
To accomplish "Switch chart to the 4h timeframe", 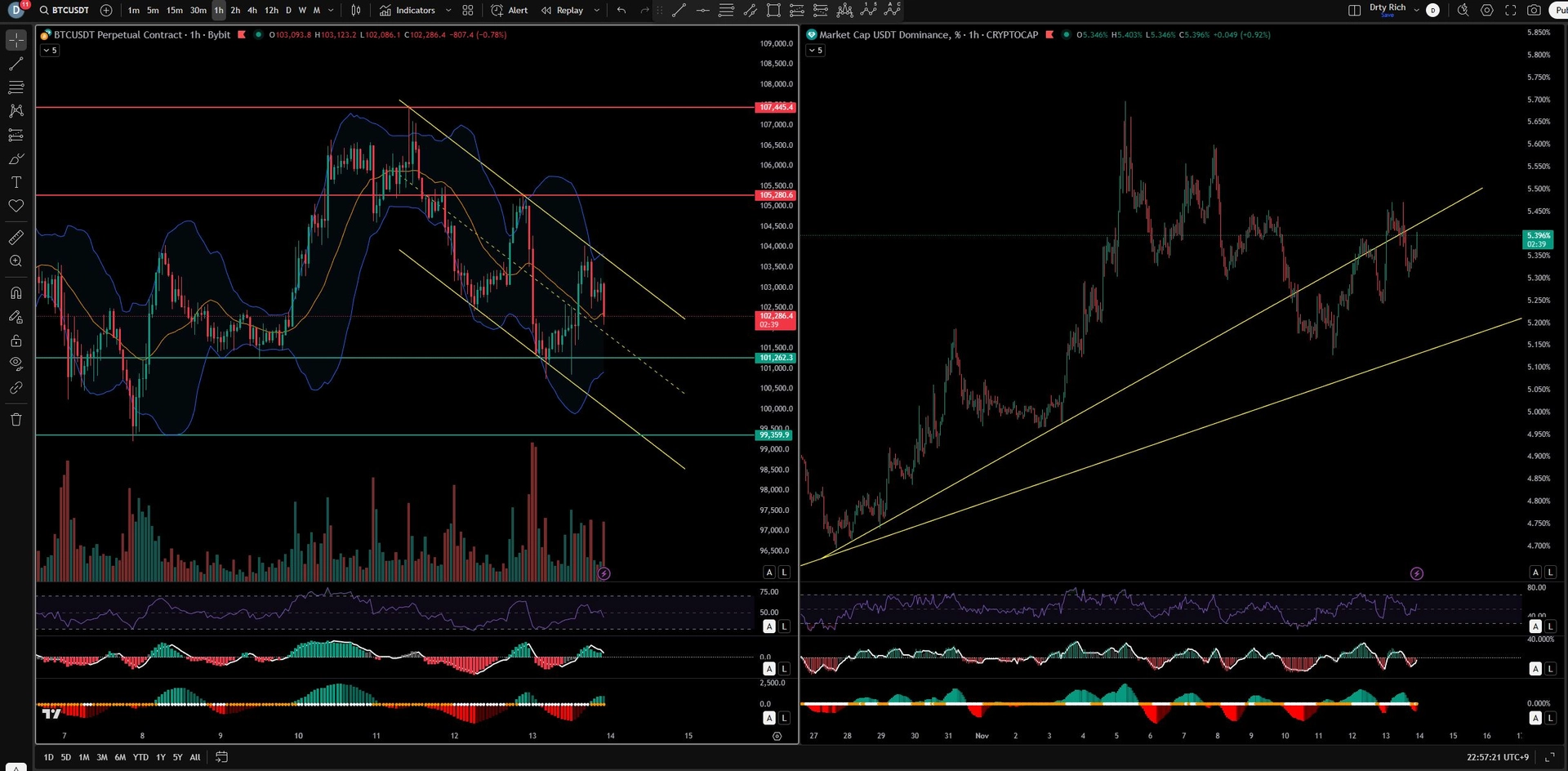I will (253, 11).
